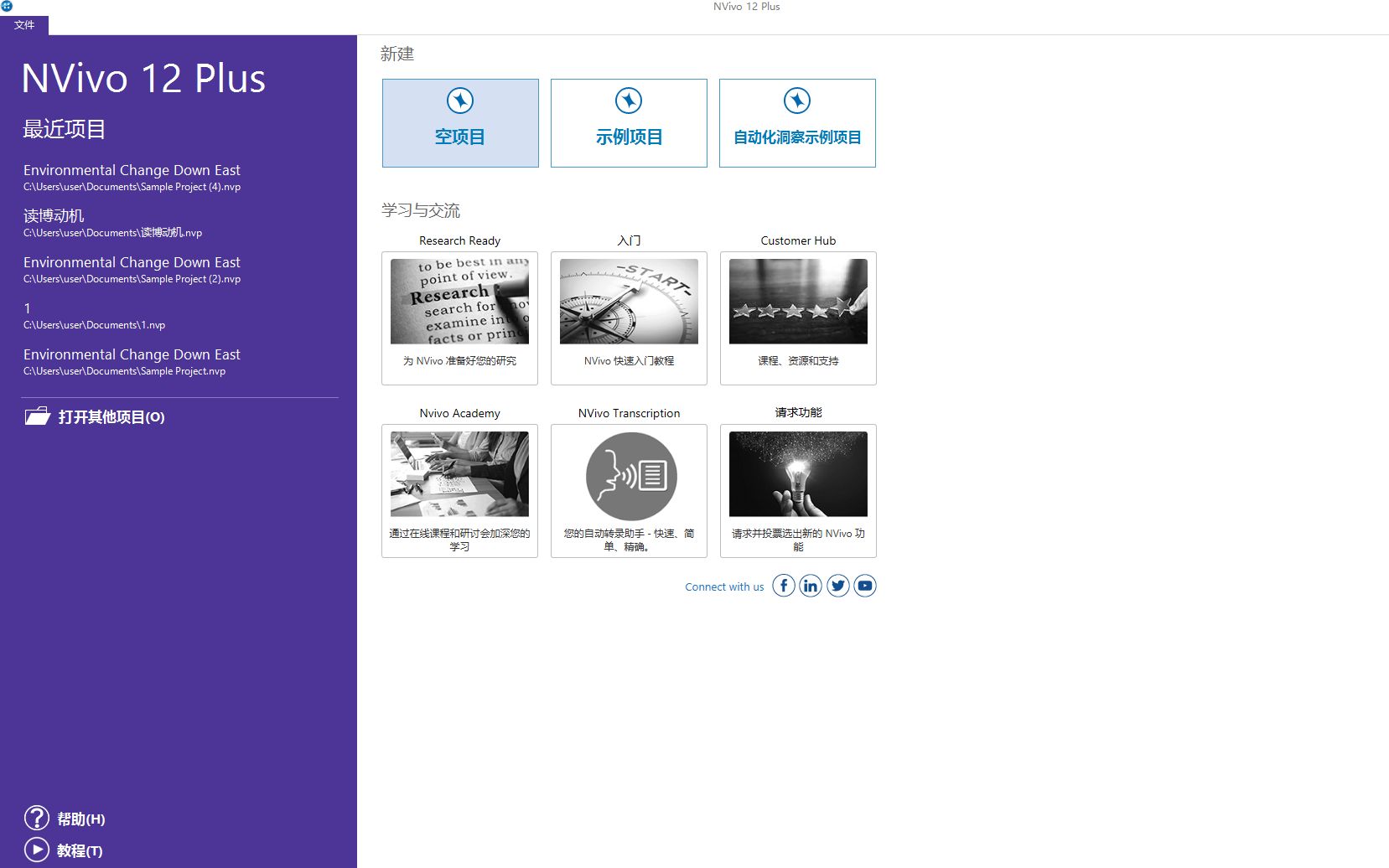Click the help question mark icon
The image size is (1389, 868).
pyautogui.click(x=37, y=818)
